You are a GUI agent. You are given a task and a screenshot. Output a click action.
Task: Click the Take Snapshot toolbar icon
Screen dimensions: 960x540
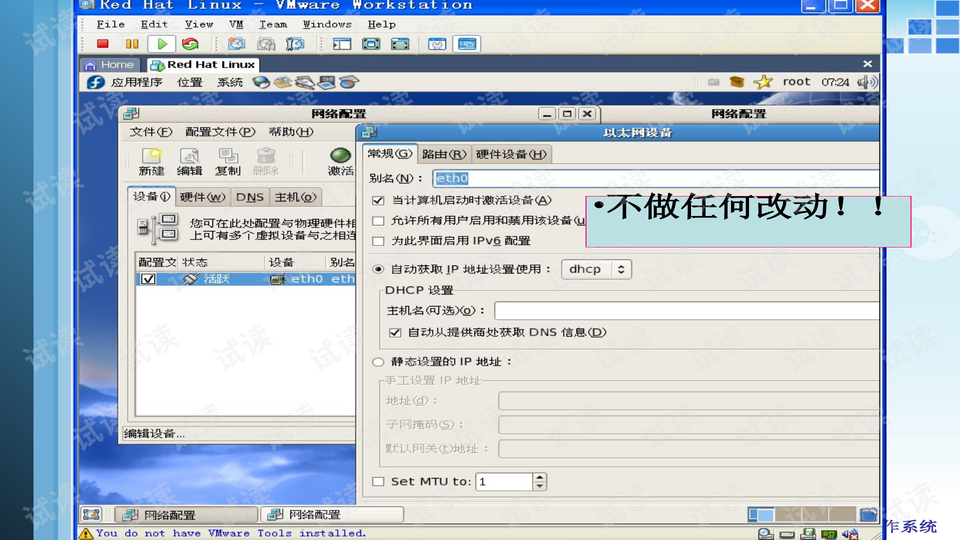(x=236, y=44)
